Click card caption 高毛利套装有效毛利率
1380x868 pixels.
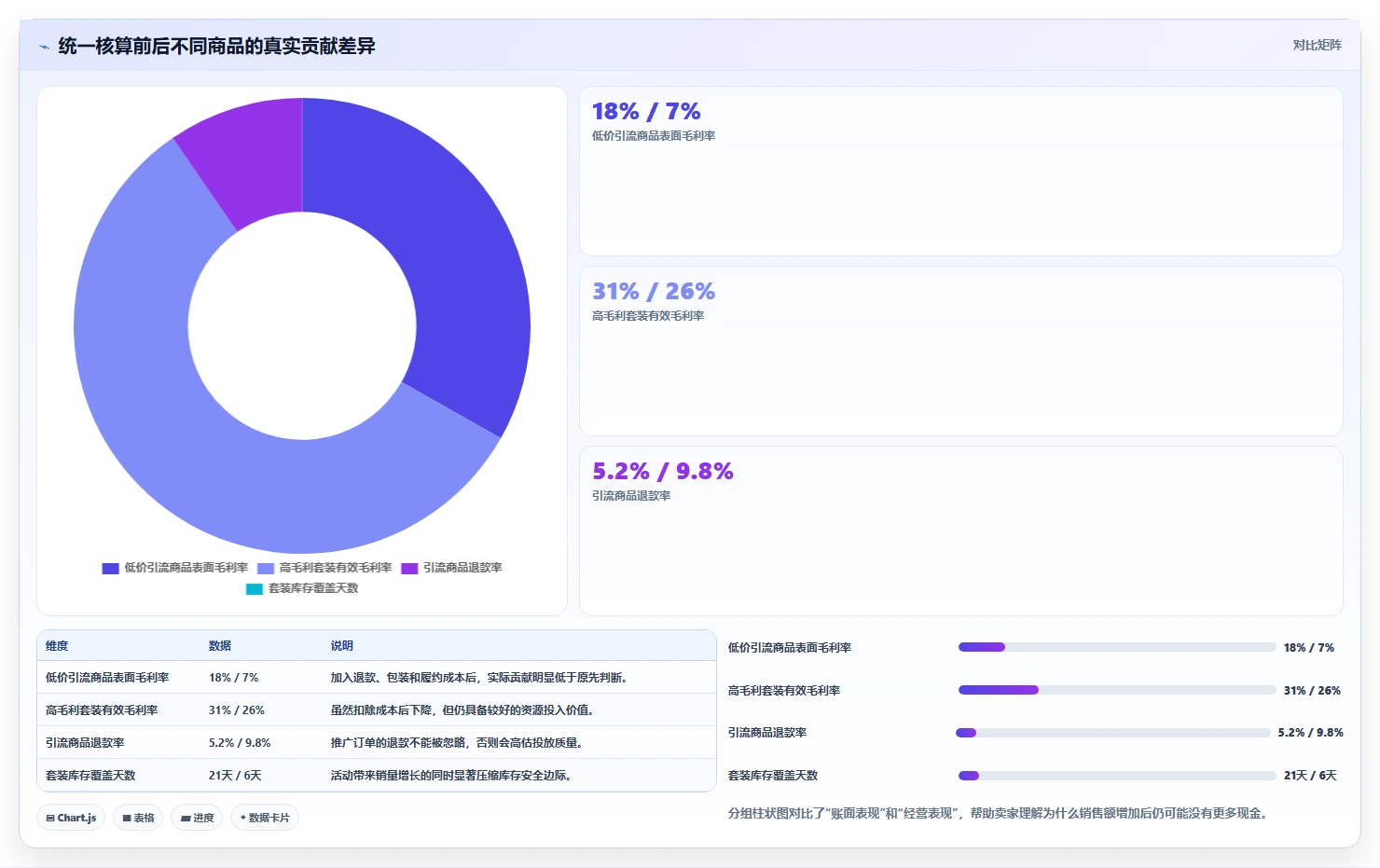[648, 316]
